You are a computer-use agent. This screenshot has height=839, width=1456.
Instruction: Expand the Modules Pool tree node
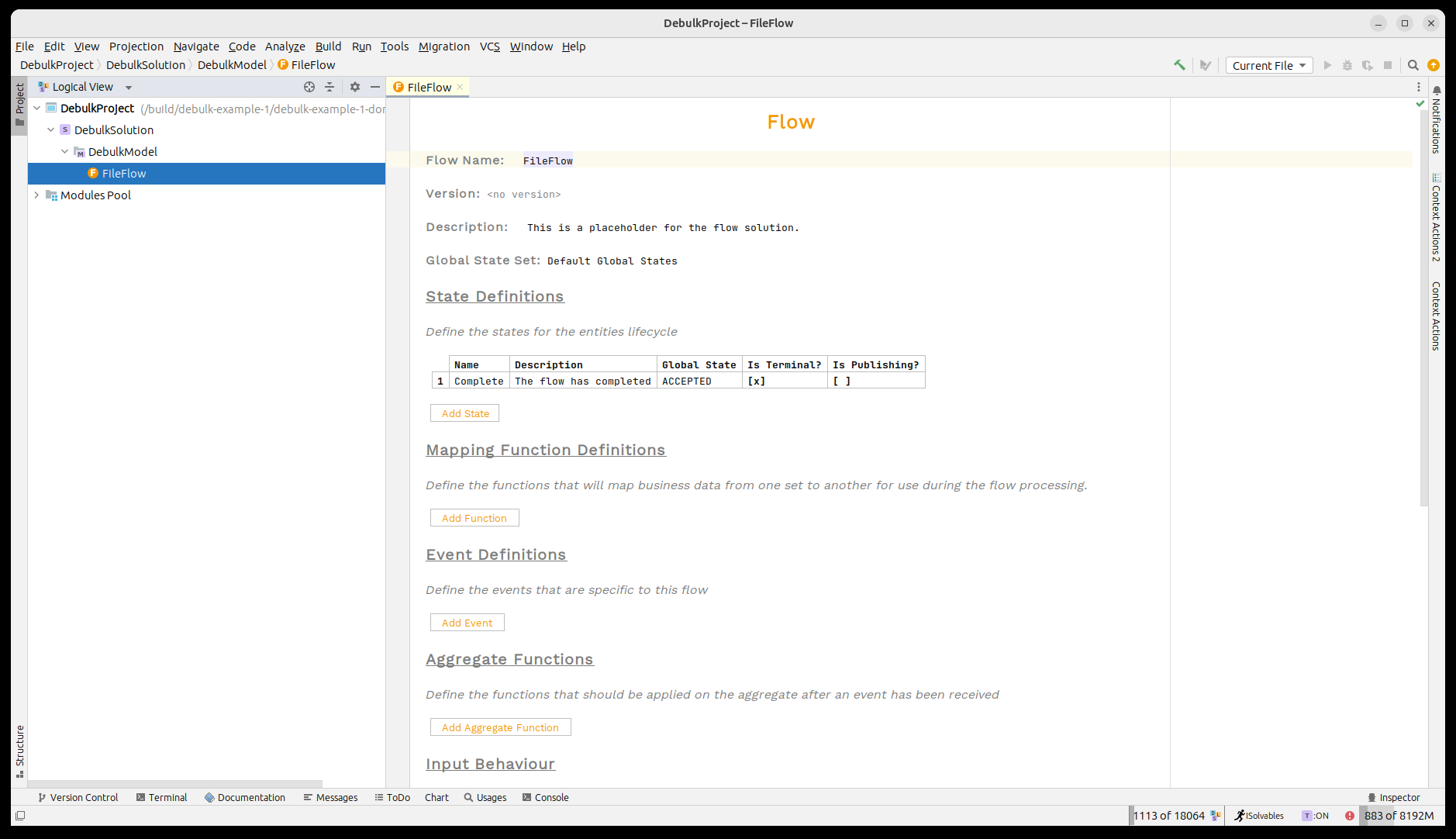[36, 195]
